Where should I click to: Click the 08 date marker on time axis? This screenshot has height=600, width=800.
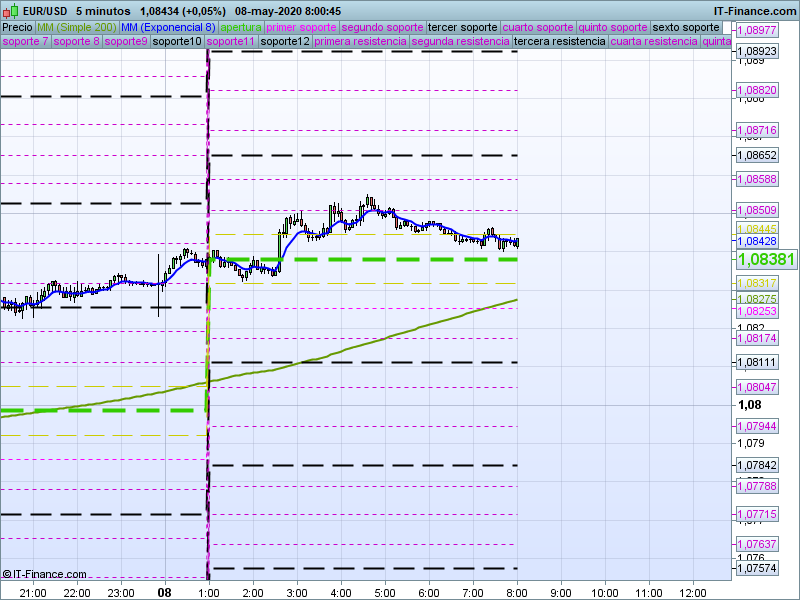click(x=164, y=592)
